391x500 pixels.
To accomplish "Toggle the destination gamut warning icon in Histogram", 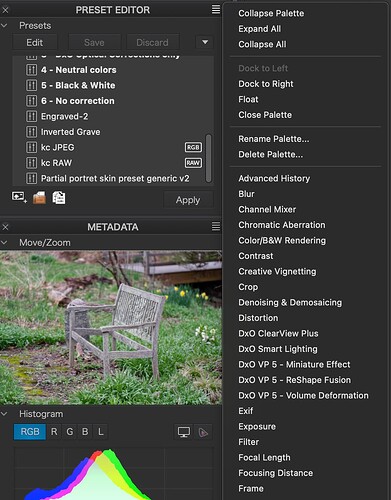I will point(203,432).
